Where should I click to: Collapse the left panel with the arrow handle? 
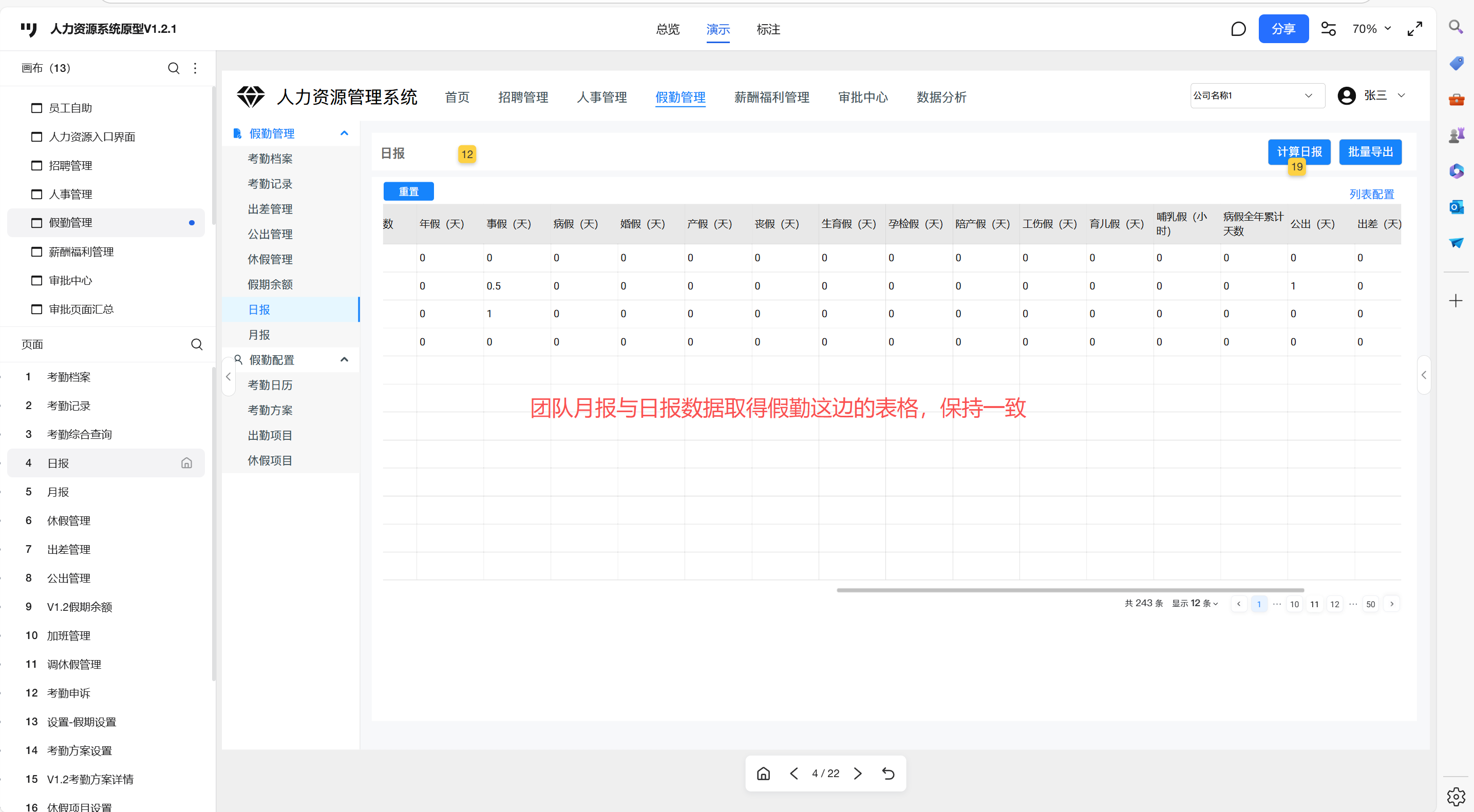click(229, 376)
